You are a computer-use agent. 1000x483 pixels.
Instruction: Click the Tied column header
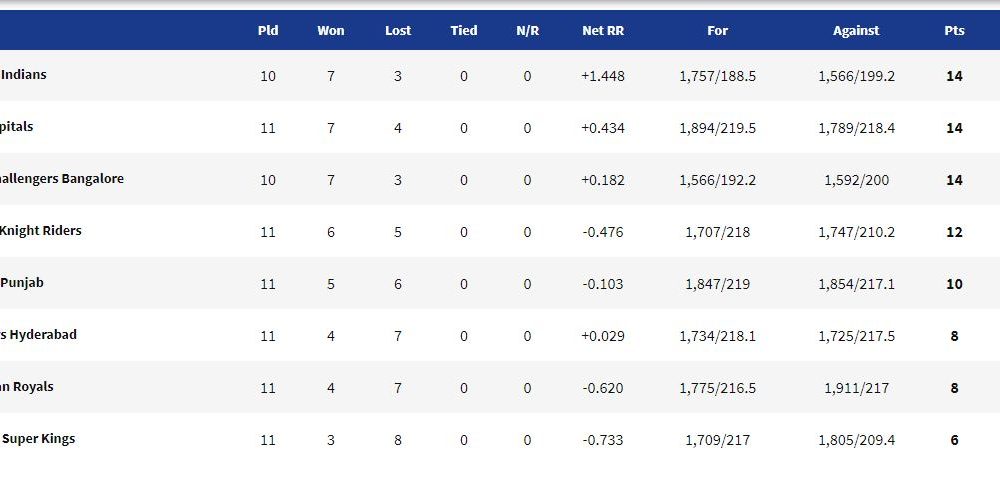coord(464,30)
